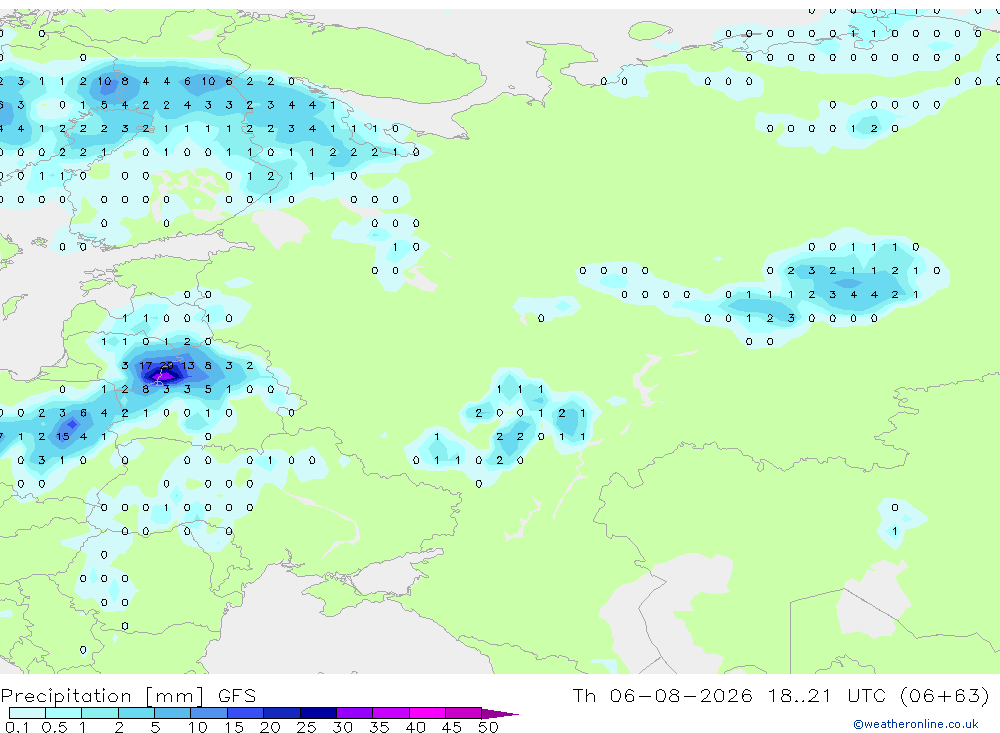This screenshot has height=733, width=1000.
Task: Select the 35–40 mm legend color segment
Action: (391, 713)
